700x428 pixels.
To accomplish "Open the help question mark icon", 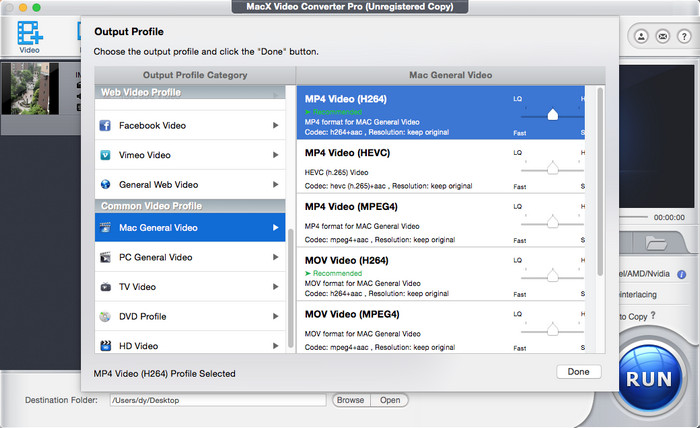I will [684, 36].
